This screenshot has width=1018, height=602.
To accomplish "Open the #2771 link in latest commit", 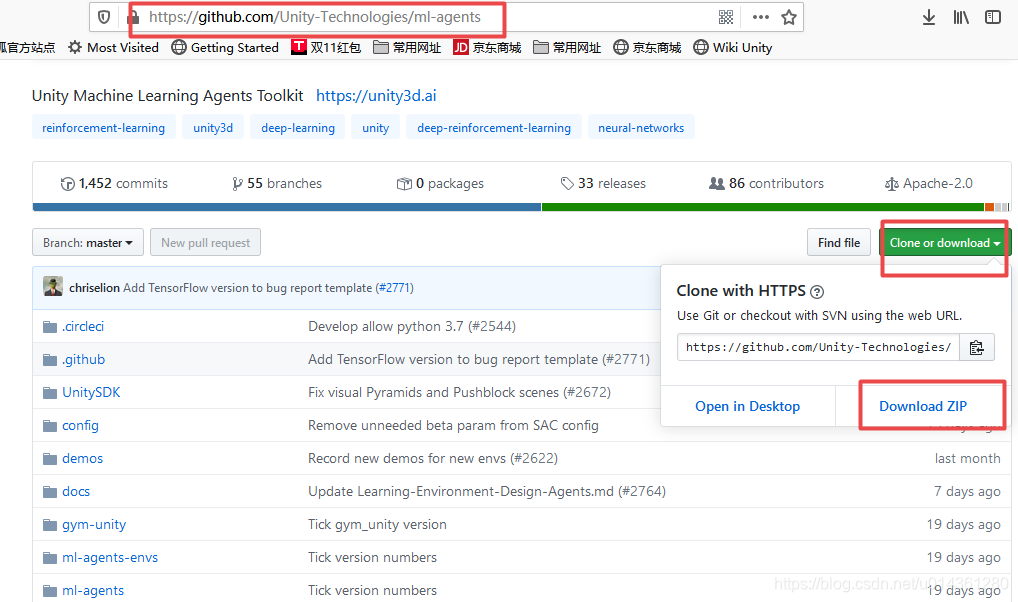I will 394,288.
